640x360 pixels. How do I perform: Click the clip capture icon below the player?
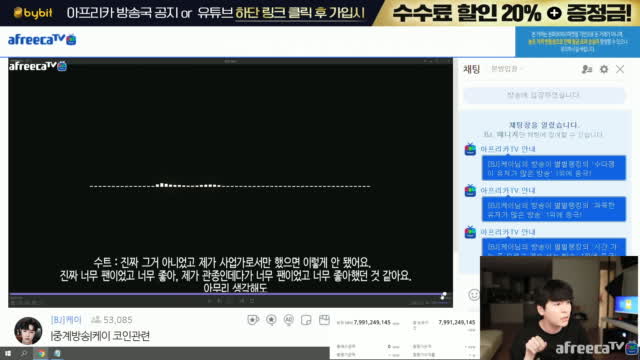click(324, 320)
